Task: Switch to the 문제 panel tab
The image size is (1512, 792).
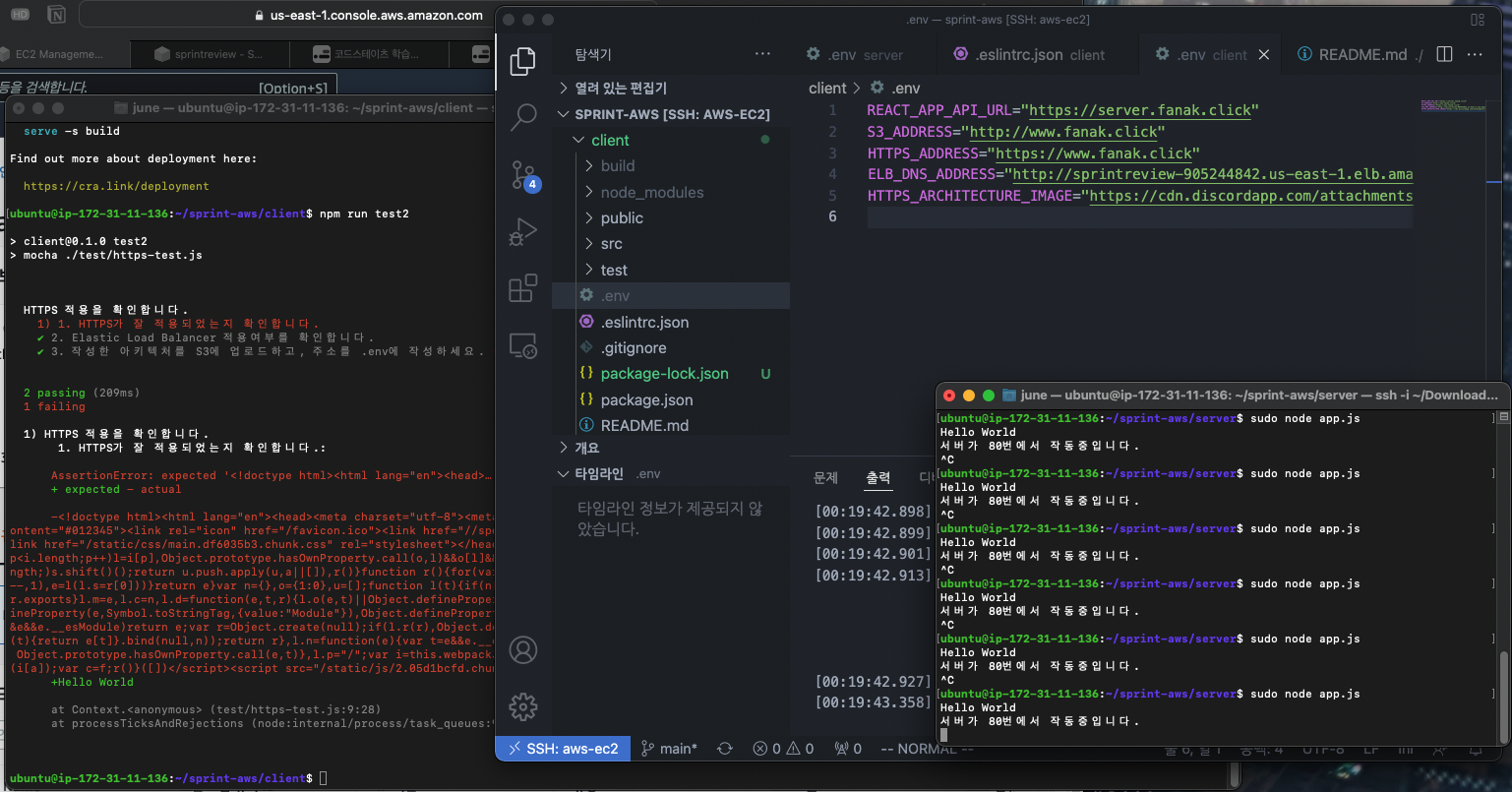Action: 826,477
